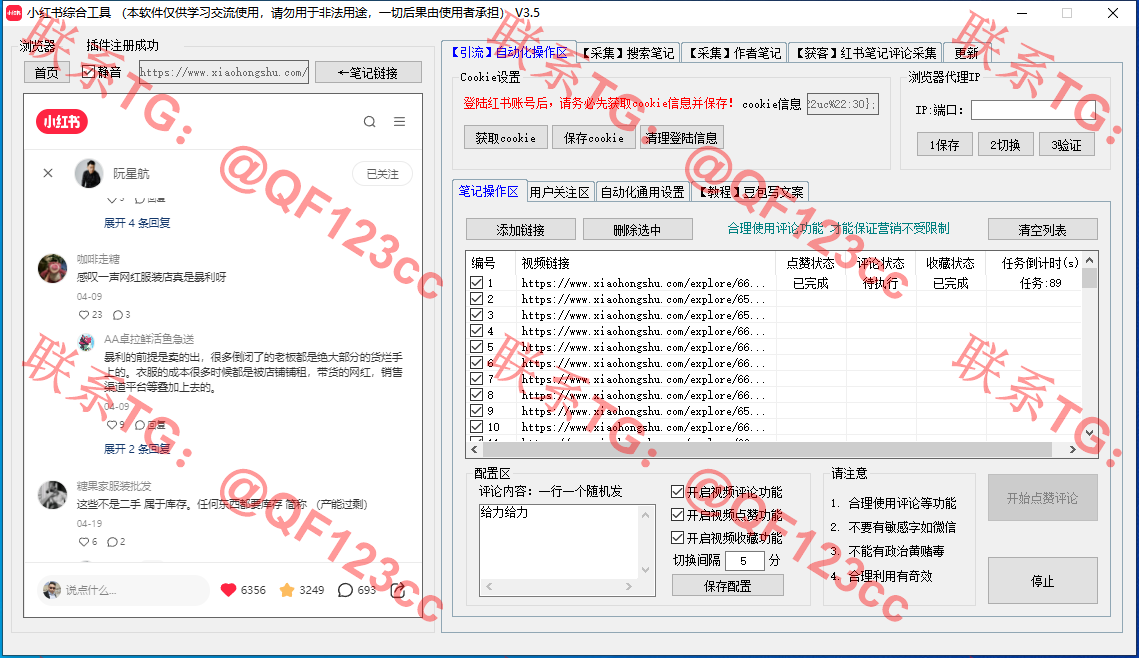Click the 清空列表 button
Image resolution: width=1139 pixels, height=658 pixels.
pos(1042,230)
